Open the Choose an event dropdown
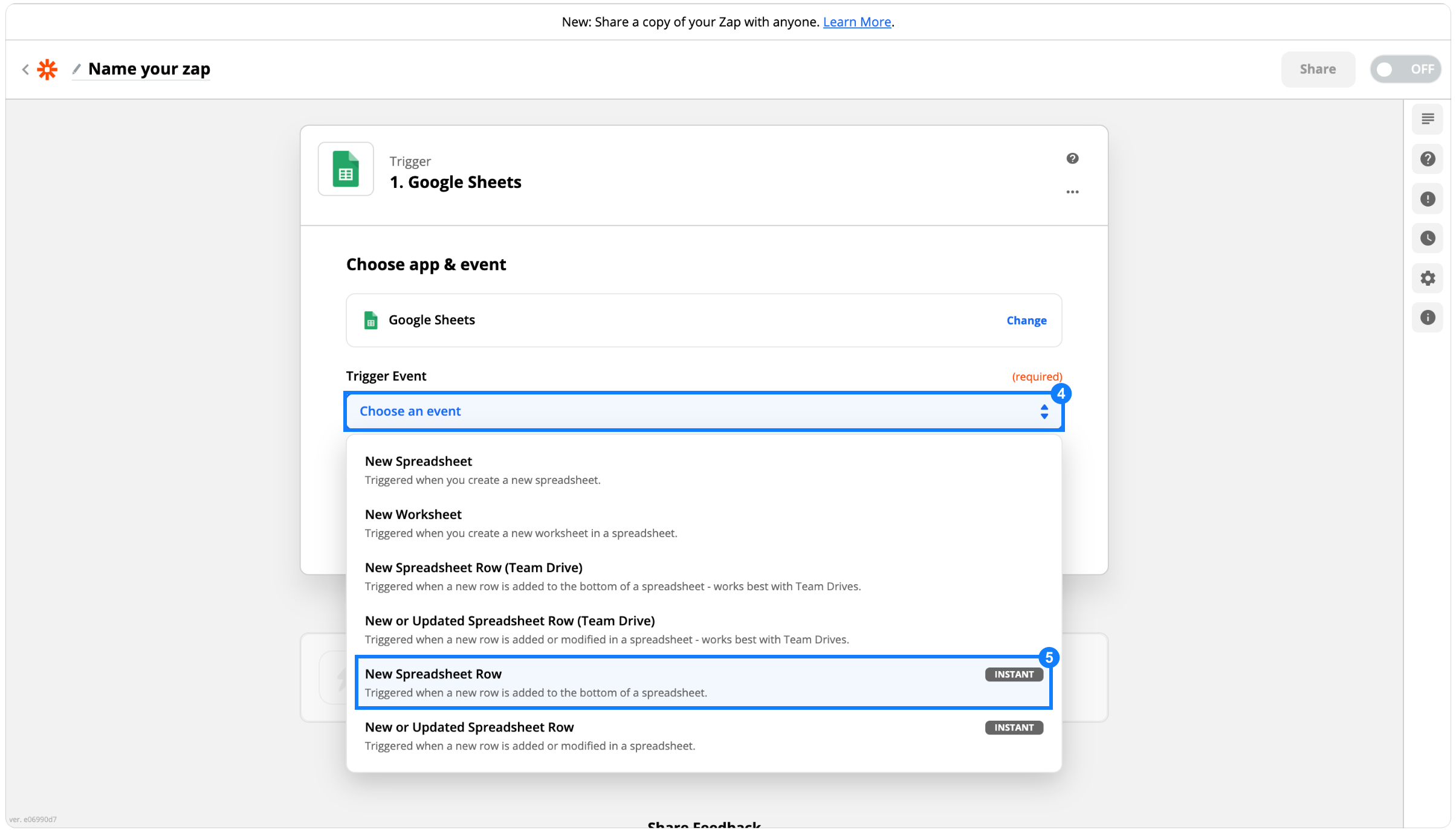Screen dimensions: 1456x830 pyautogui.click(x=704, y=411)
